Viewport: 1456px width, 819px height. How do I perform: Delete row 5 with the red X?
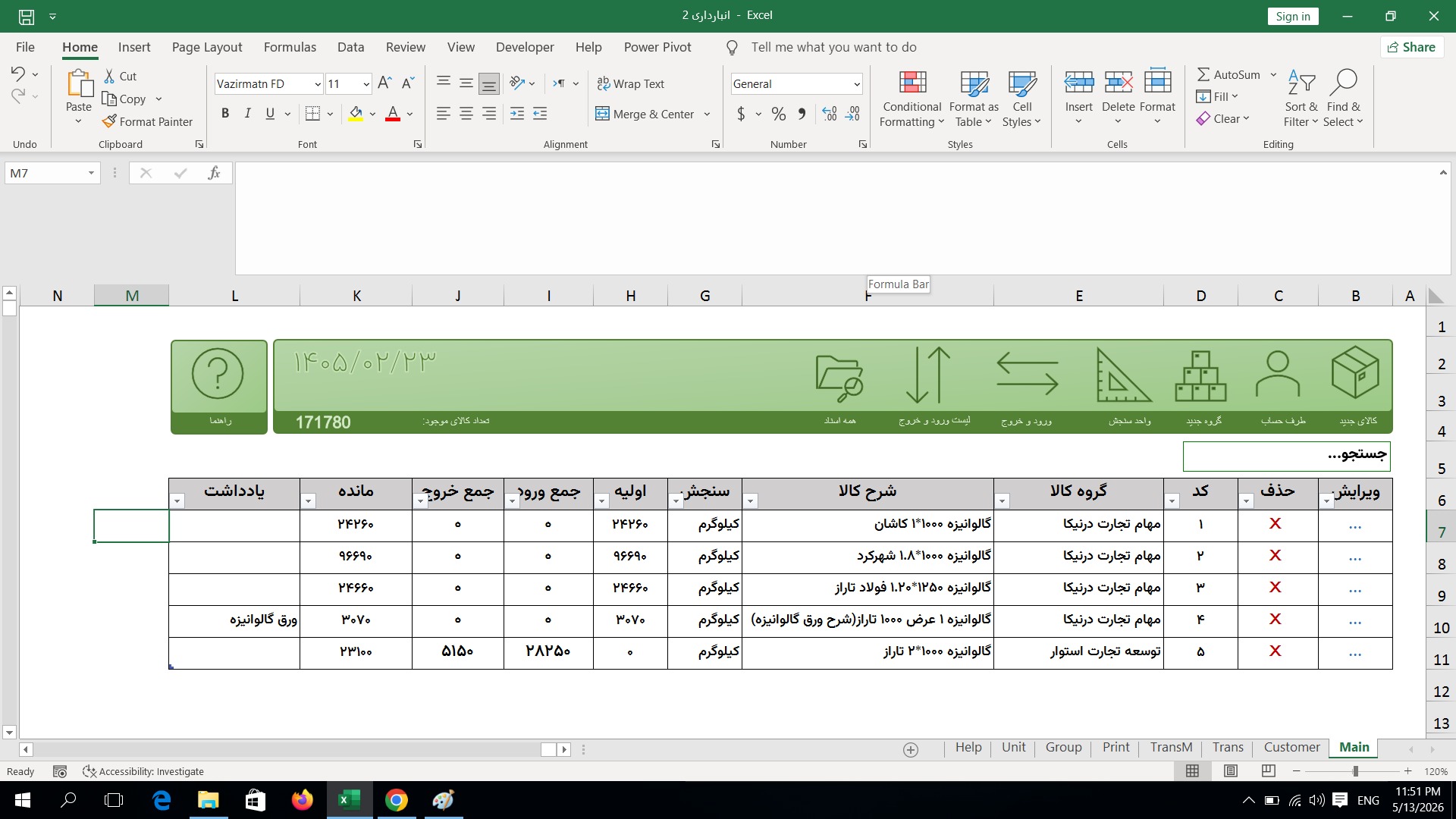[x=1276, y=651]
